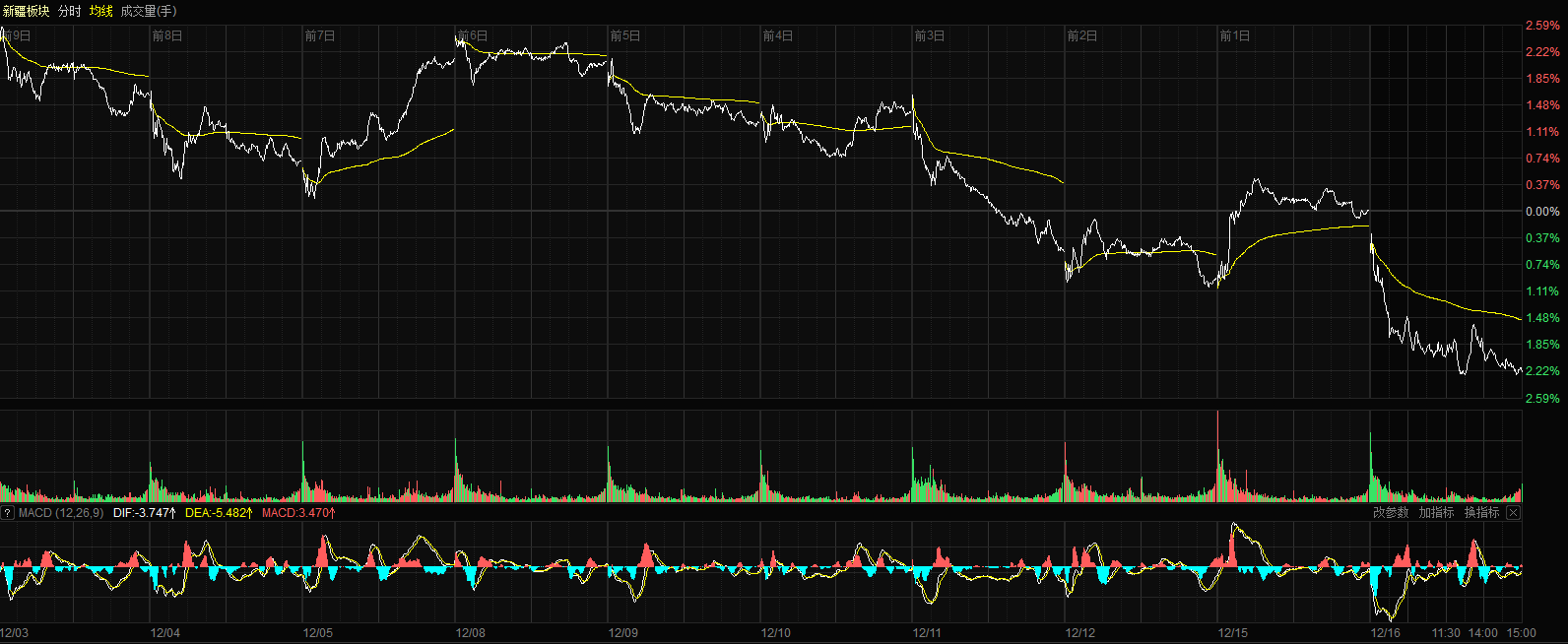Click the 15:00 closing time label
The width and height of the screenshot is (1568, 644).
[1522, 633]
